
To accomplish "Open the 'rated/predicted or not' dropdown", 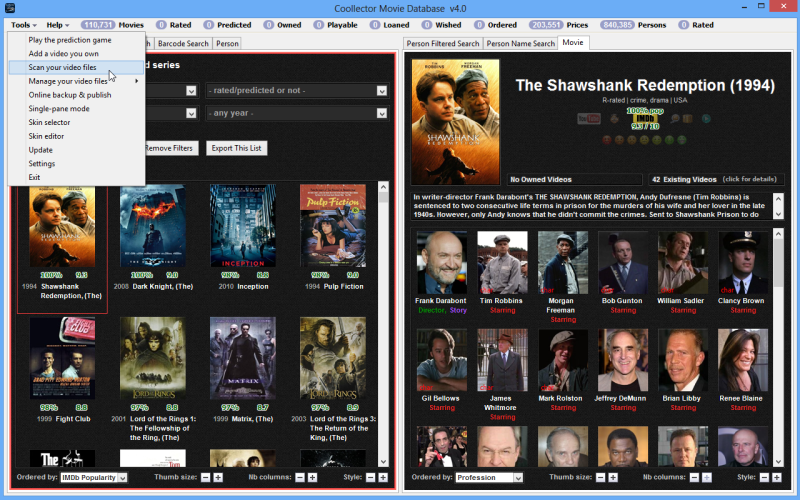I will (x=381, y=91).
